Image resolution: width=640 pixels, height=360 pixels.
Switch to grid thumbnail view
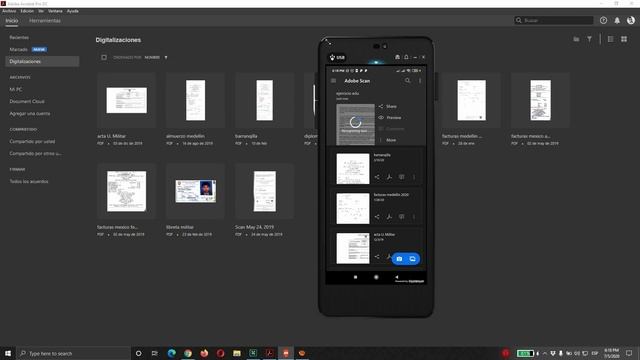coord(624,39)
